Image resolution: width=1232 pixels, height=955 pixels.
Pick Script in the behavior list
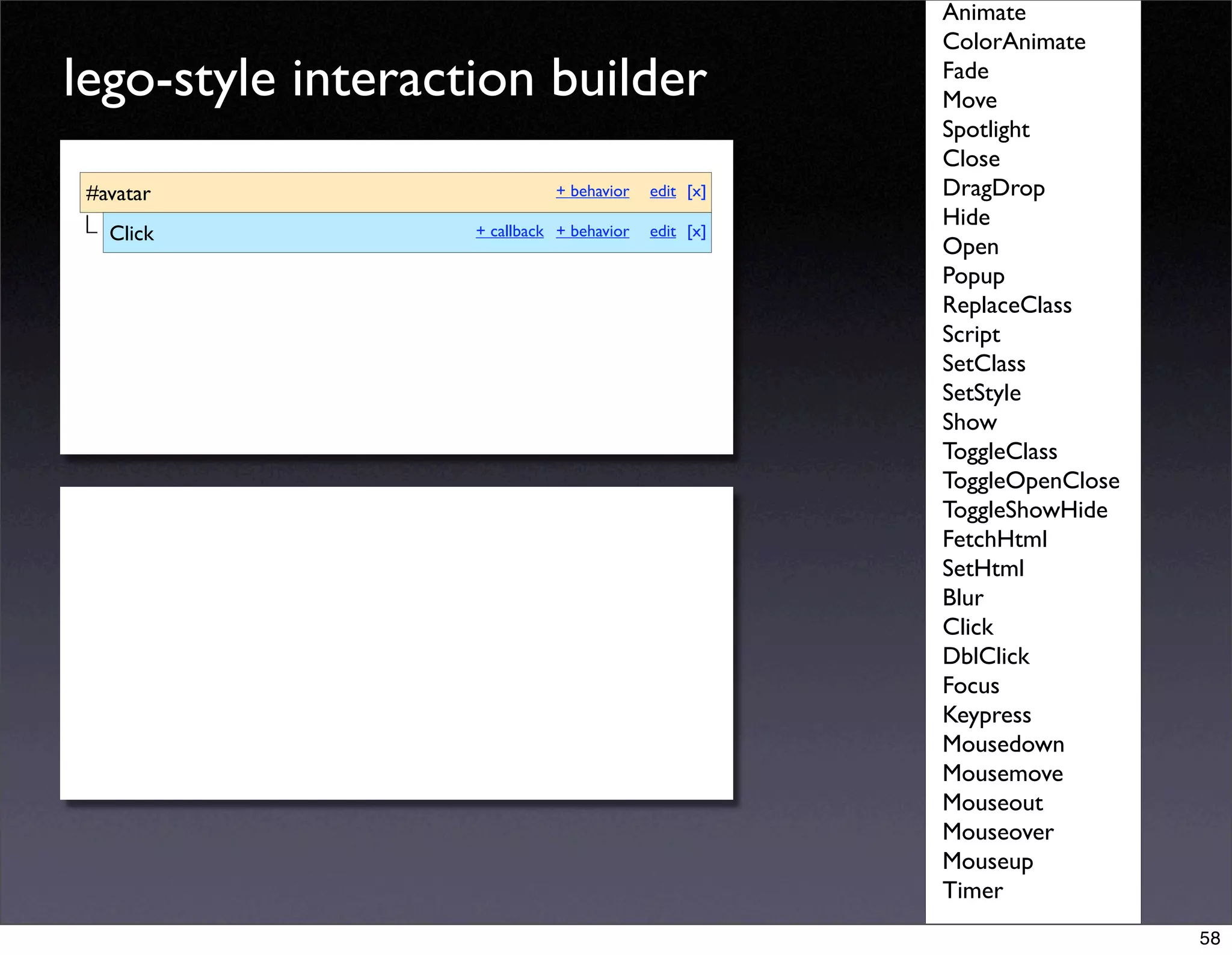[971, 335]
